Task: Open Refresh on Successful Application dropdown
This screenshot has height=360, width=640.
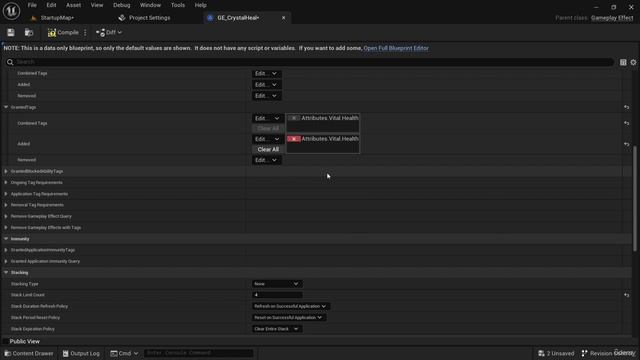Action: pyautogui.click(x=291, y=306)
